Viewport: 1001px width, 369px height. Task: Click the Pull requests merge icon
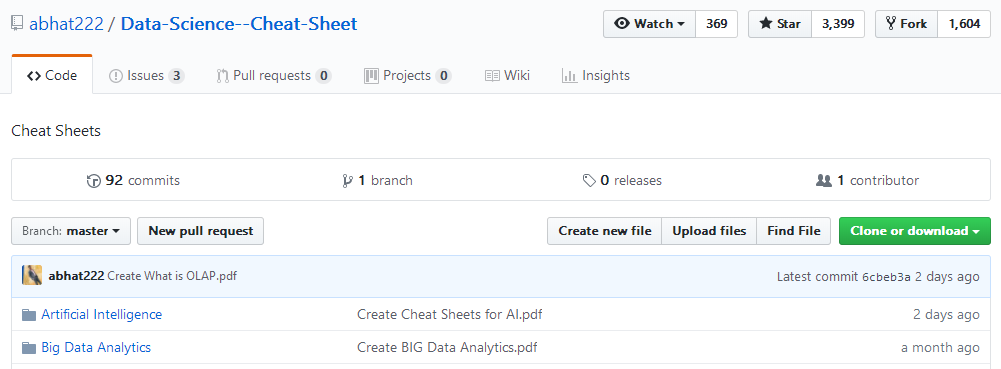coord(222,76)
